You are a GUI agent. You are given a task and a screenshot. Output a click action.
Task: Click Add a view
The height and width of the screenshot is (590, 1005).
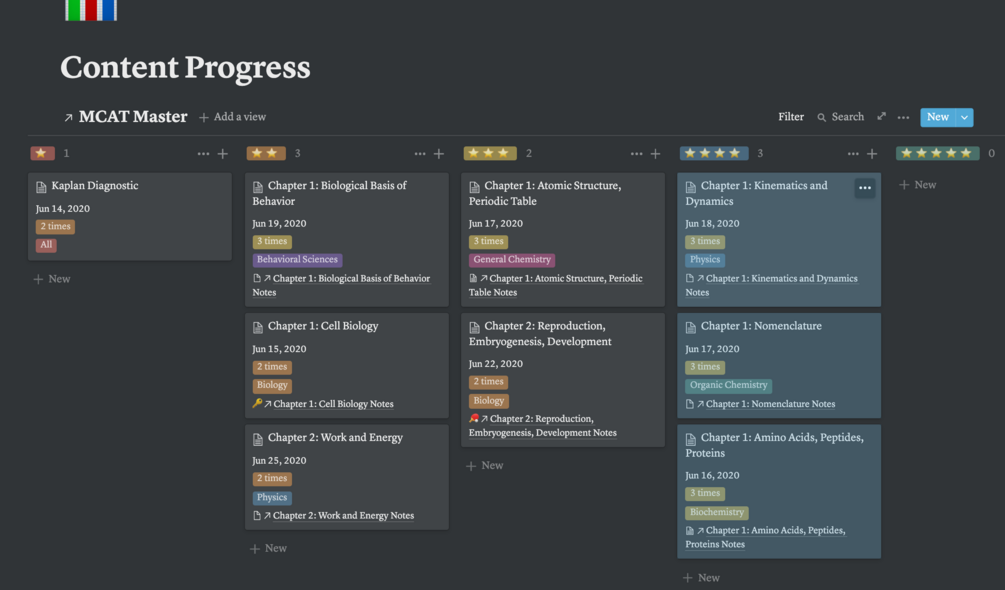point(233,117)
